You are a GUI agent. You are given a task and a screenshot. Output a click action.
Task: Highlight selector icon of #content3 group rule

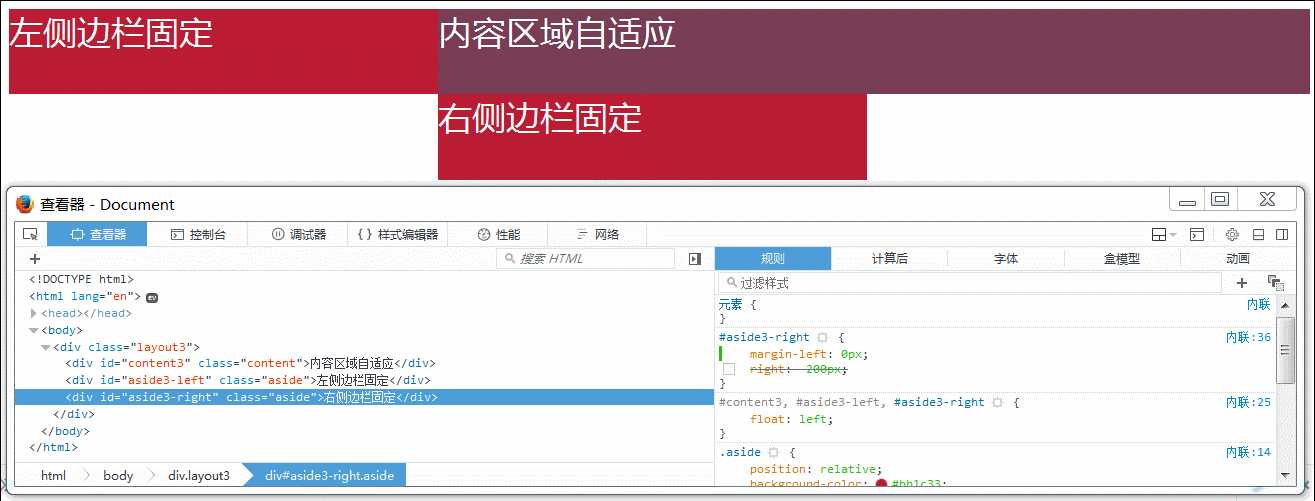pyautogui.click(x=997, y=402)
